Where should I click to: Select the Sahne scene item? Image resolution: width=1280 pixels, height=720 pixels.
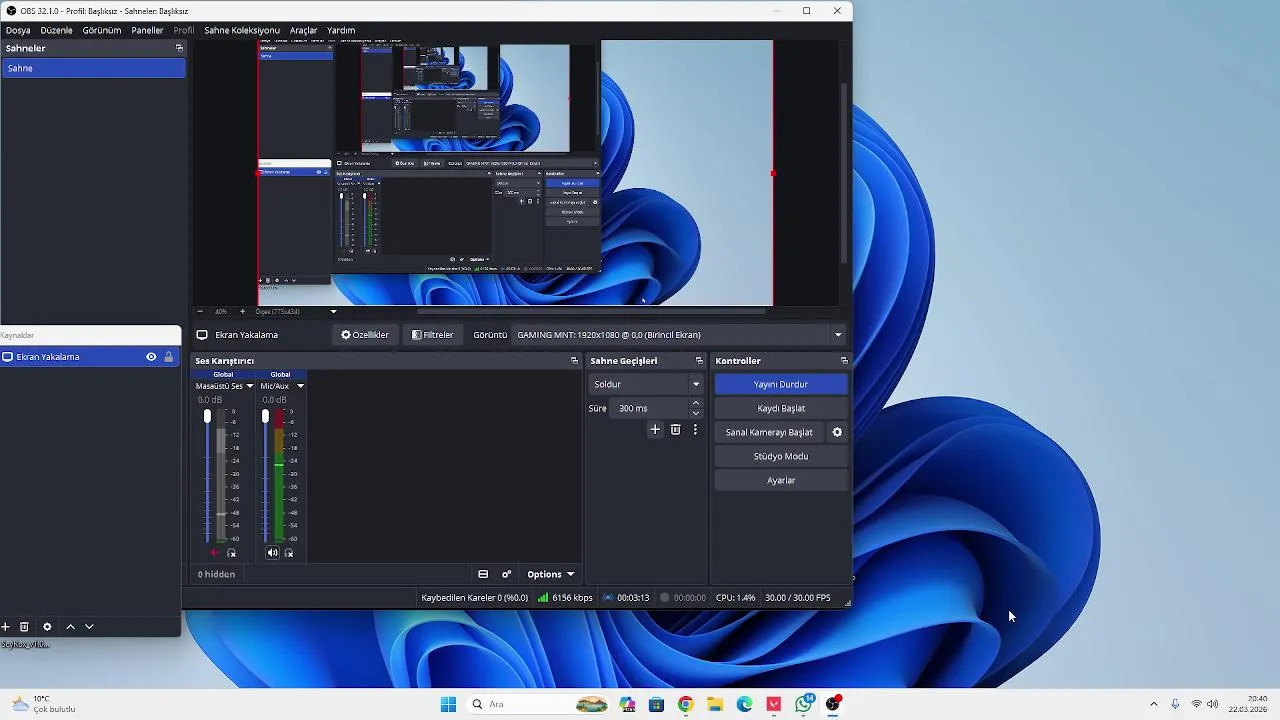click(x=93, y=68)
